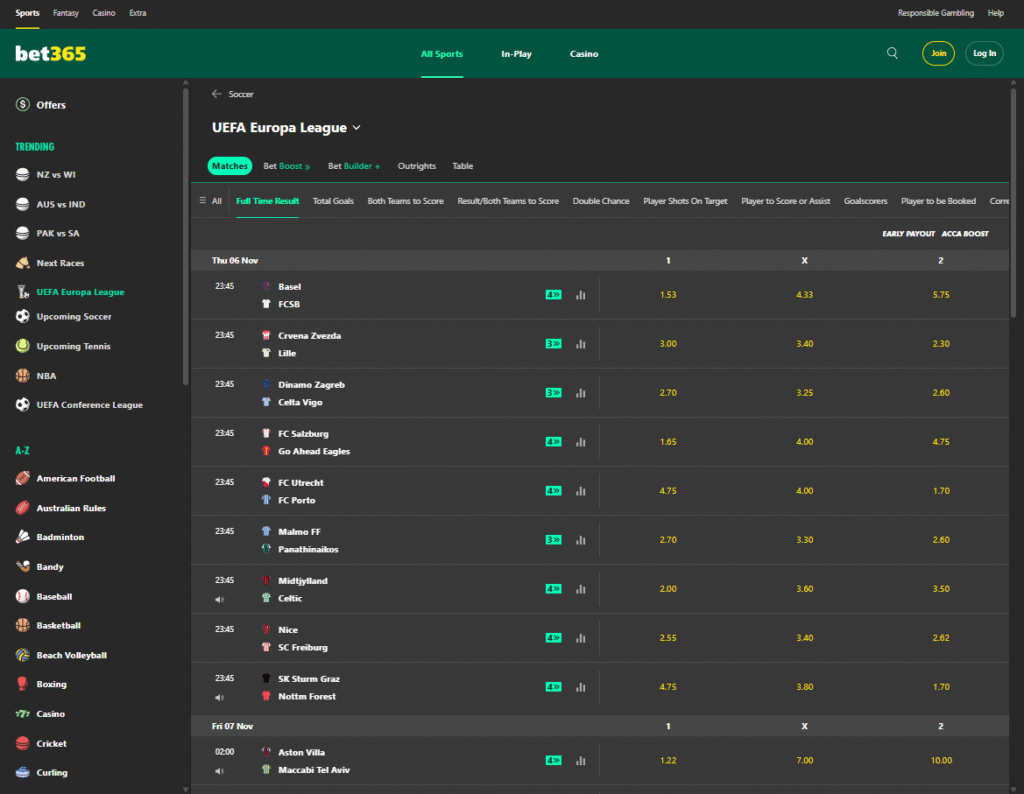Click the bet365 logo
This screenshot has height=794, width=1024.
(x=50, y=54)
